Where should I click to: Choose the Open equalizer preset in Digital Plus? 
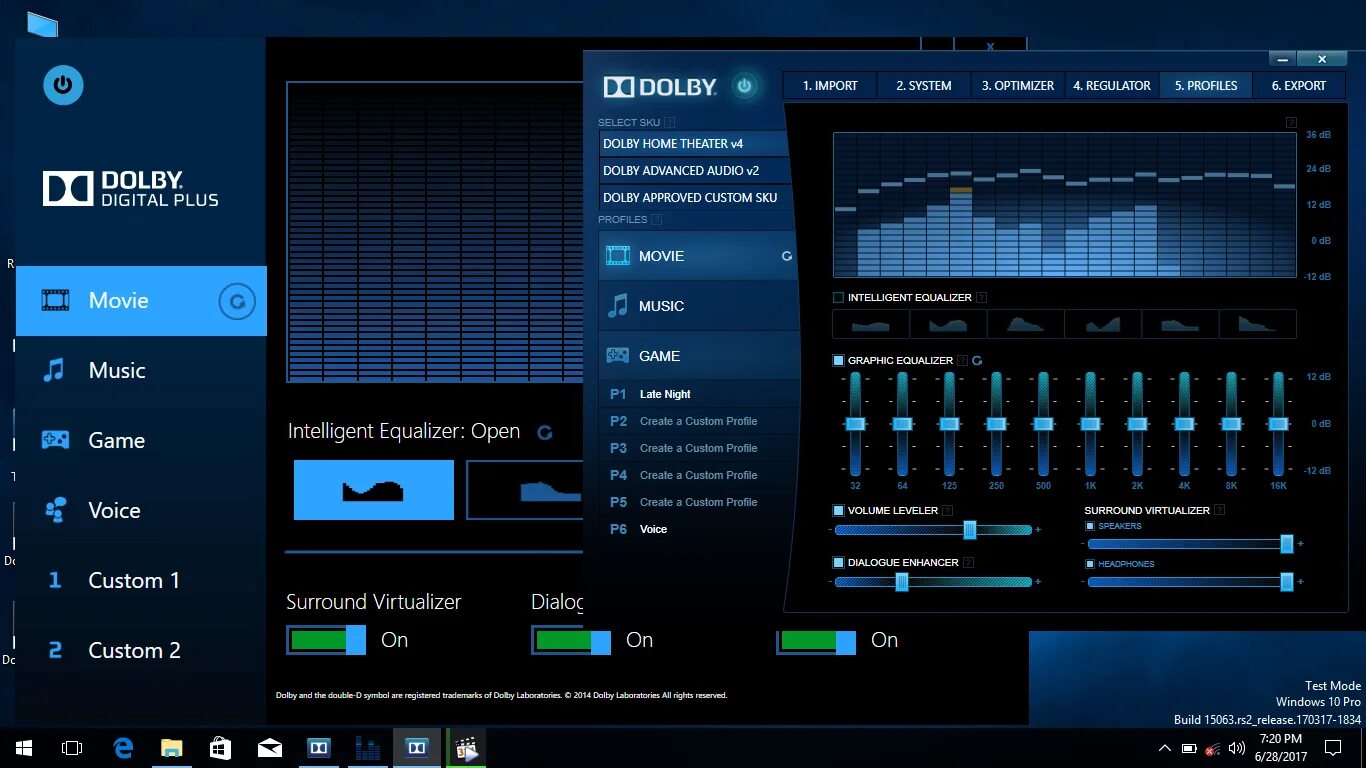click(374, 490)
